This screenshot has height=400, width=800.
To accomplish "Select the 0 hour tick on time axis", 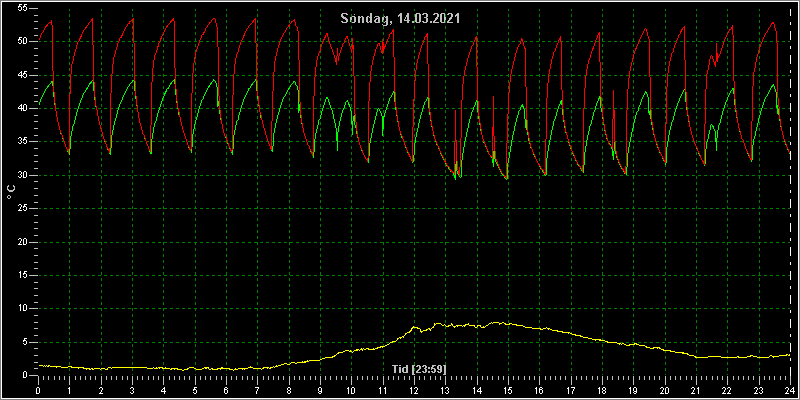I will [x=38, y=390].
